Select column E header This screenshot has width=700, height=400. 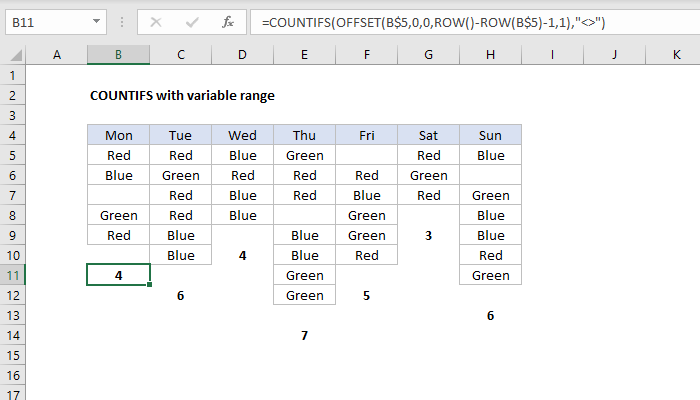coord(304,56)
